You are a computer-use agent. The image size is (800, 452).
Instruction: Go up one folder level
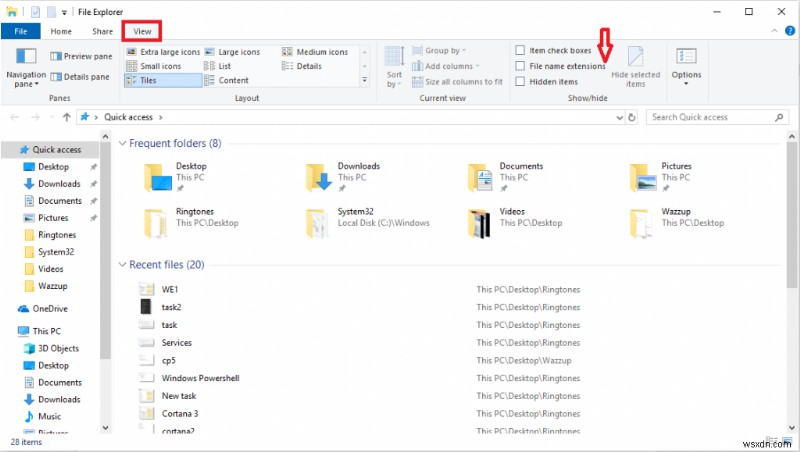click(x=66, y=117)
